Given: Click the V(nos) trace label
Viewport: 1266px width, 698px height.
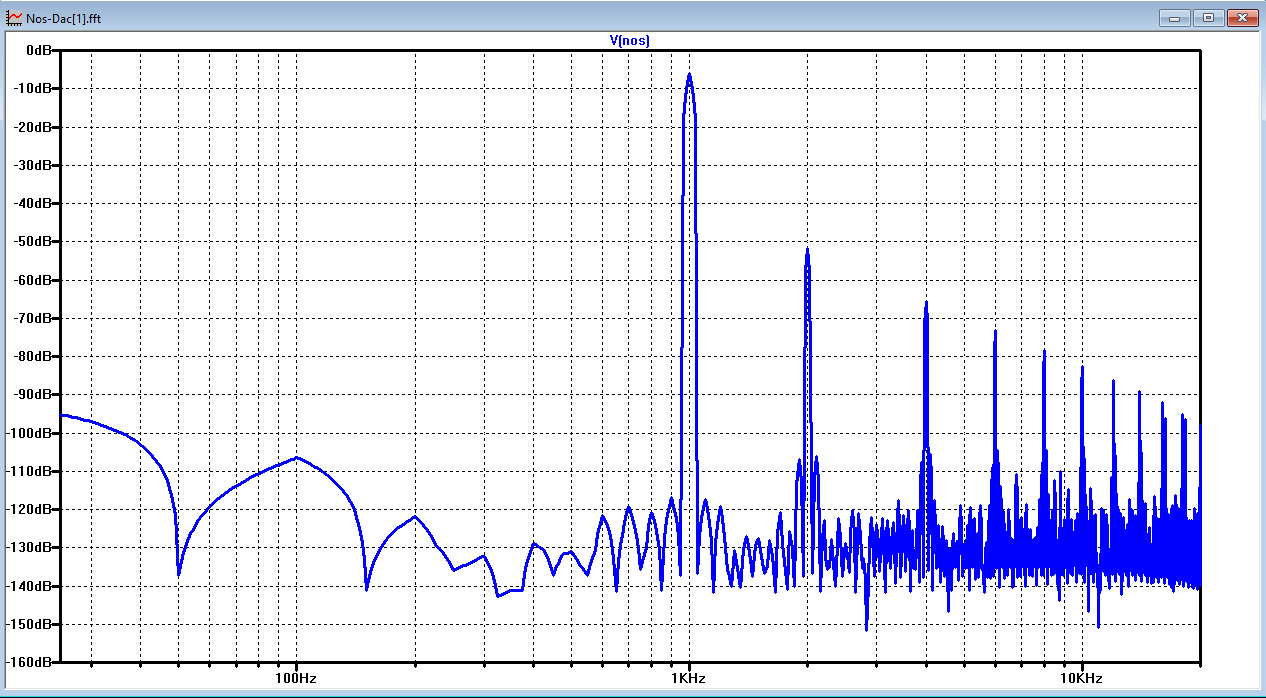Looking at the screenshot, I should 630,41.
